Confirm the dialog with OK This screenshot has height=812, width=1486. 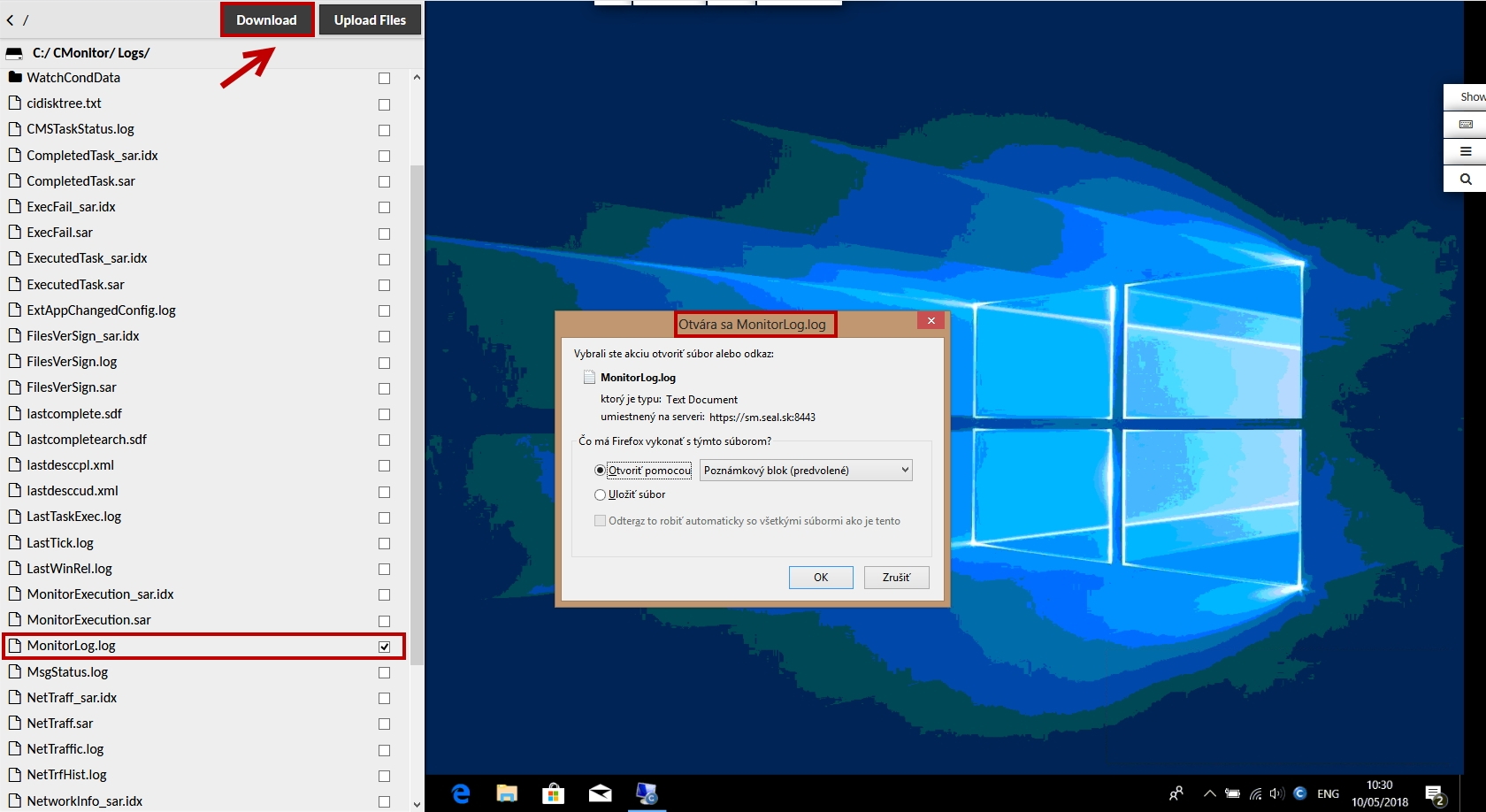tap(821, 578)
